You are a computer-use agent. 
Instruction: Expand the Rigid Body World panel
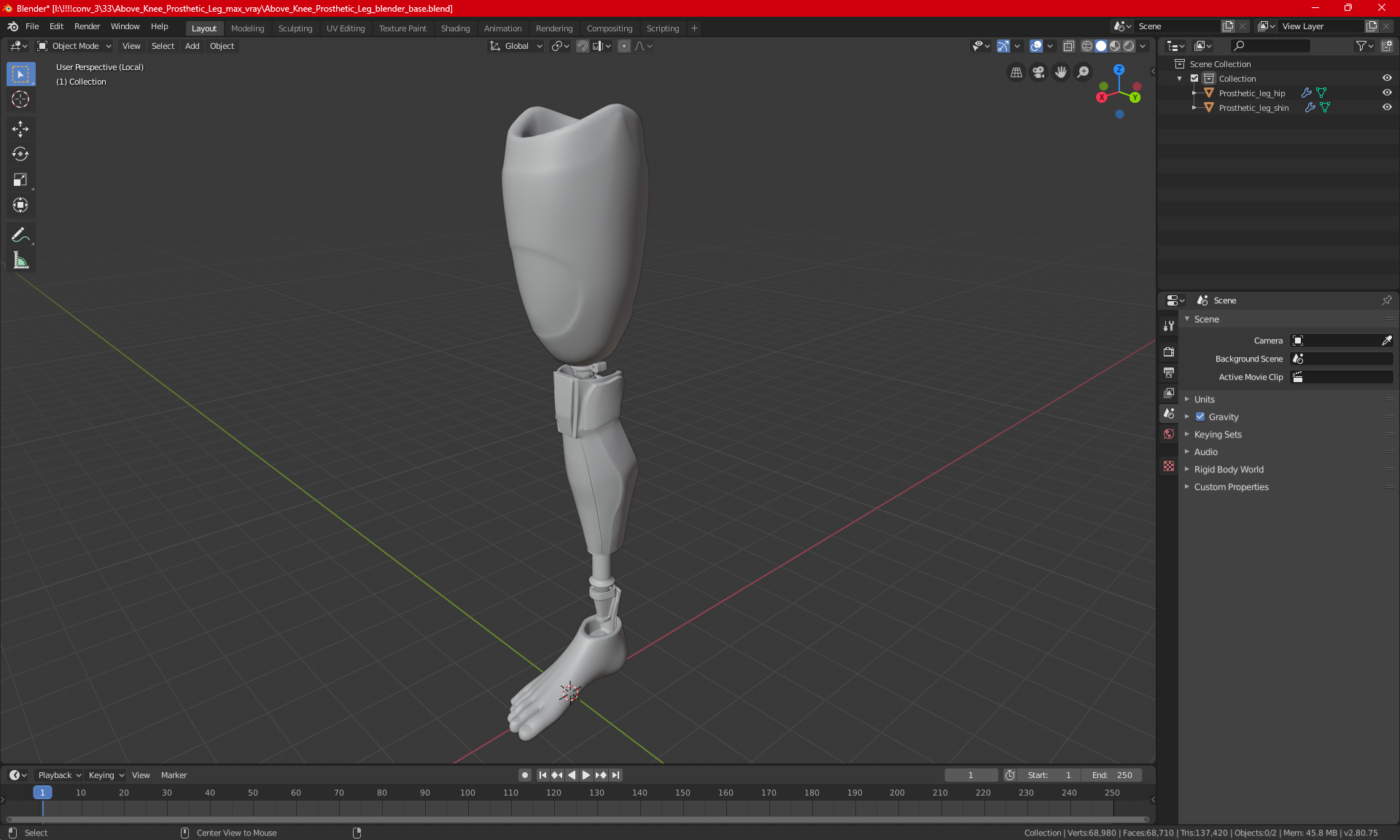tap(1229, 470)
